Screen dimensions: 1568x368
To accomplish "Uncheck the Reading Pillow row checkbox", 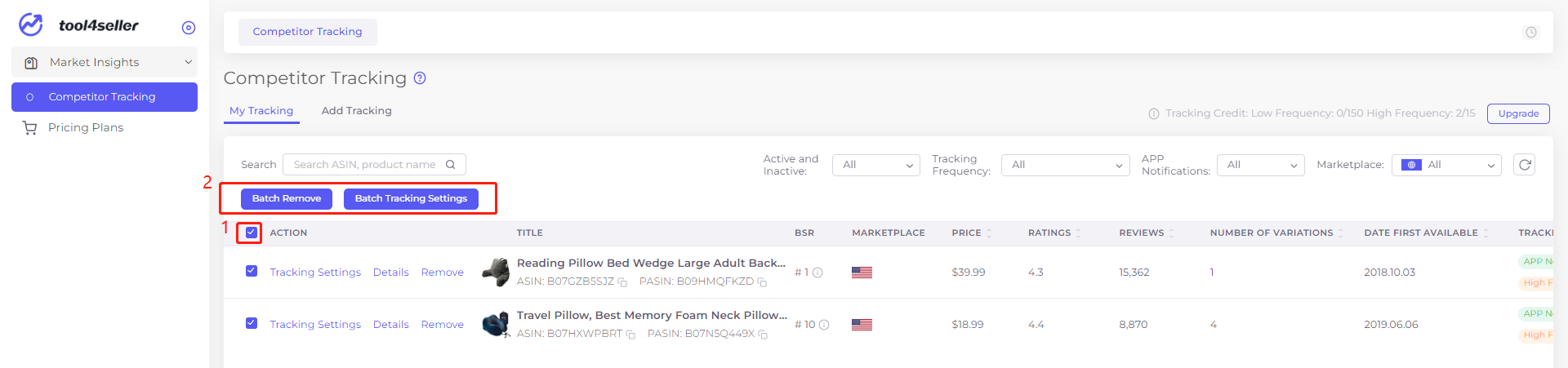I will pyautogui.click(x=252, y=271).
